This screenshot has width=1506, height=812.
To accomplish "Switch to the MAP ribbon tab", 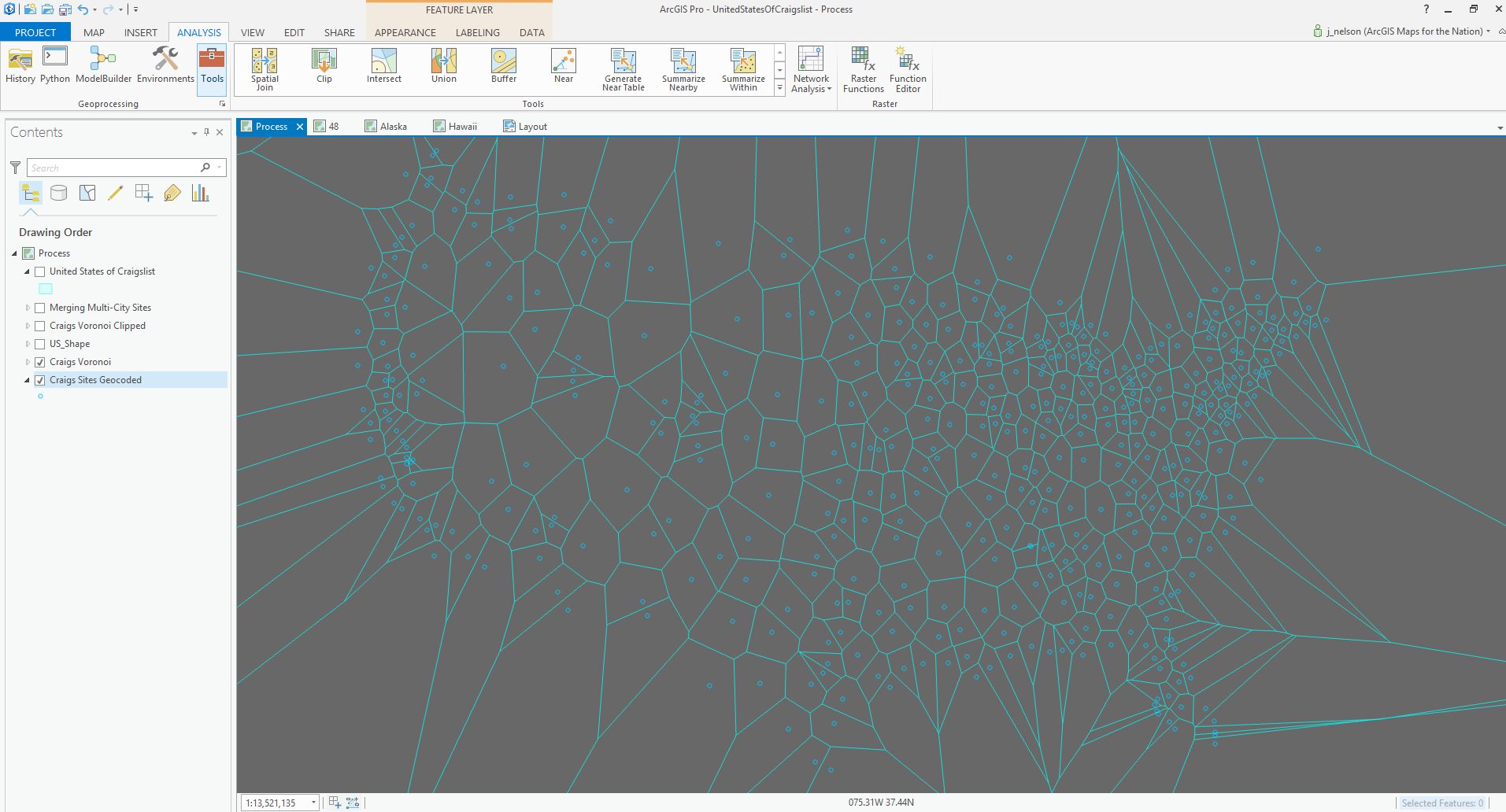I will pyautogui.click(x=94, y=32).
